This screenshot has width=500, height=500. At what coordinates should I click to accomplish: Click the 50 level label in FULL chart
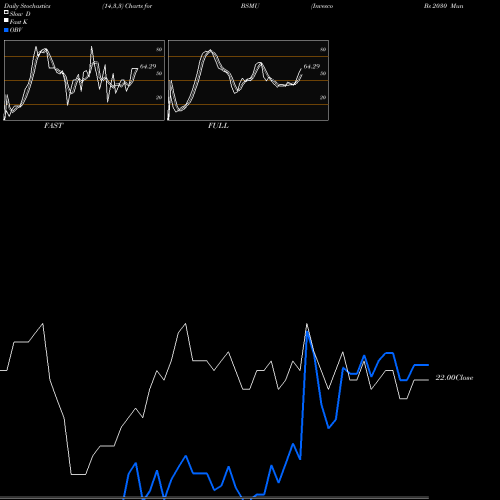click(x=323, y=73)
